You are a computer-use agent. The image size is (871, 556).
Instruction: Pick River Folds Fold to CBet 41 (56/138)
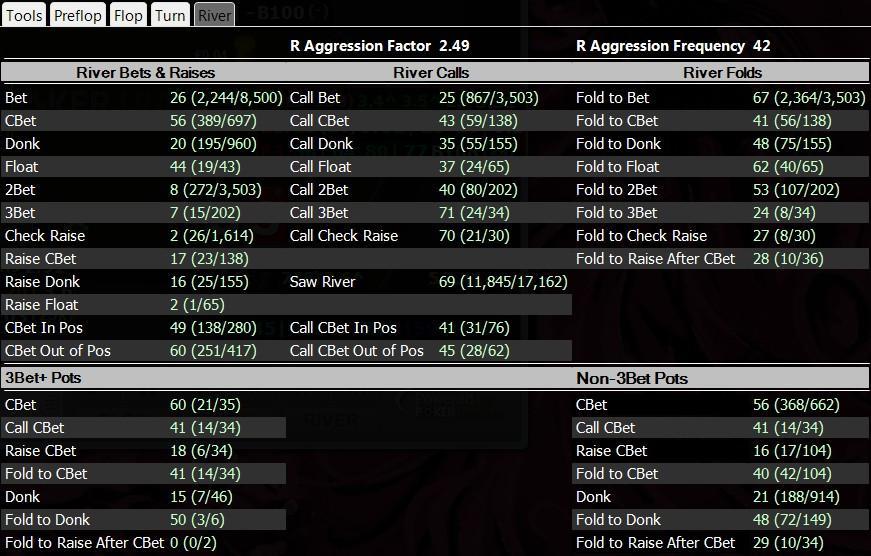[x=792, y=121]
